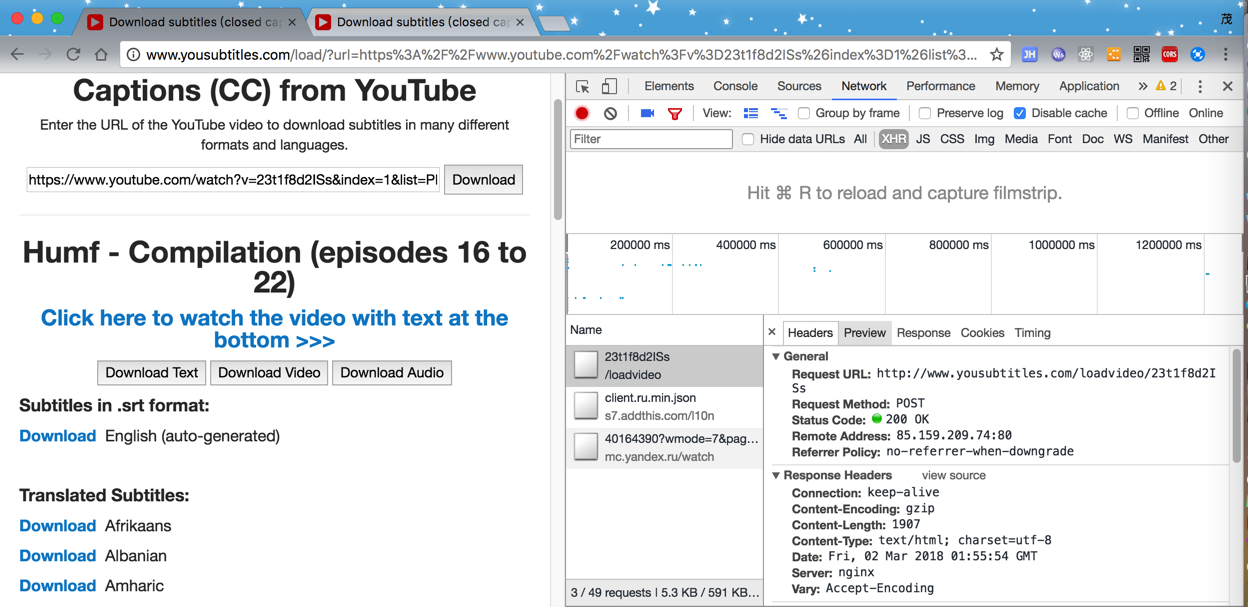This screenshot has width=1248, height=607.
Task: Bookmark this page with star icon
Action: tap(996, 55)
